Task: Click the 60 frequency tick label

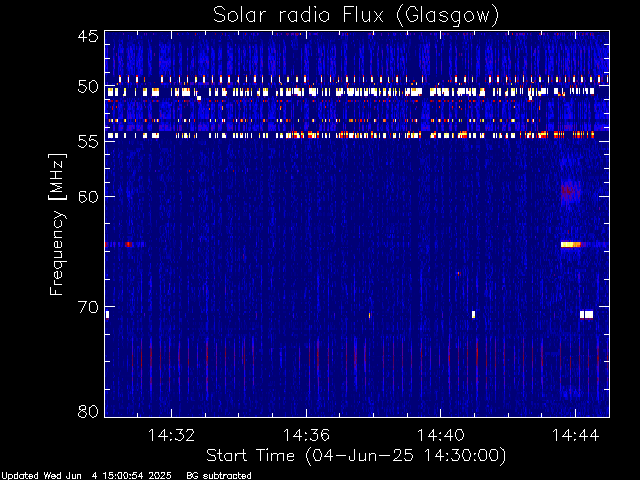Action: tap(88, 196)
